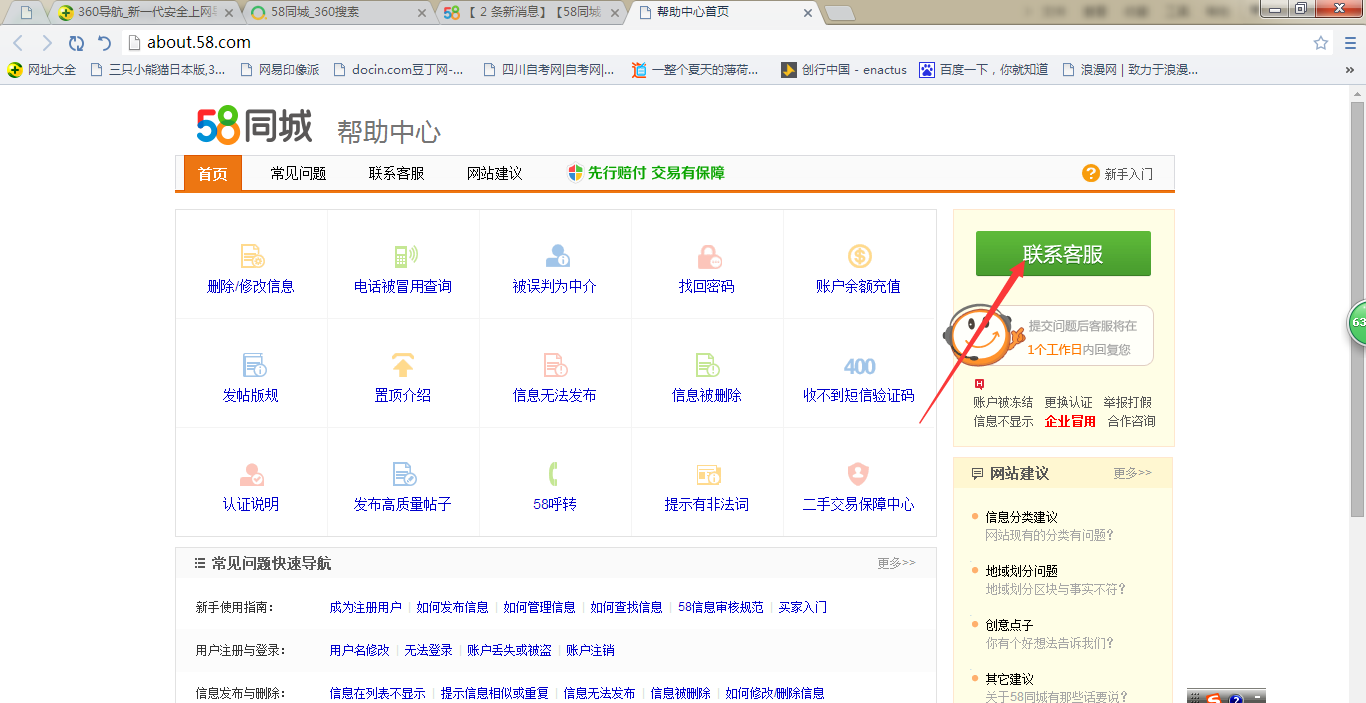Image resolution: width=1366 pixels, height=703 pixels.
Task: Click the account recharge coin icon (账户余额充值)
Action: coord(859,256)
